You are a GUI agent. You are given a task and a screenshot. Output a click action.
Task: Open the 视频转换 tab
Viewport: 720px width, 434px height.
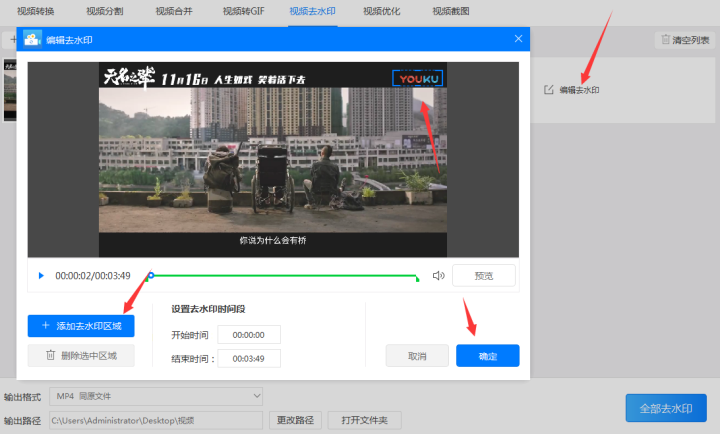click(35, 11)
